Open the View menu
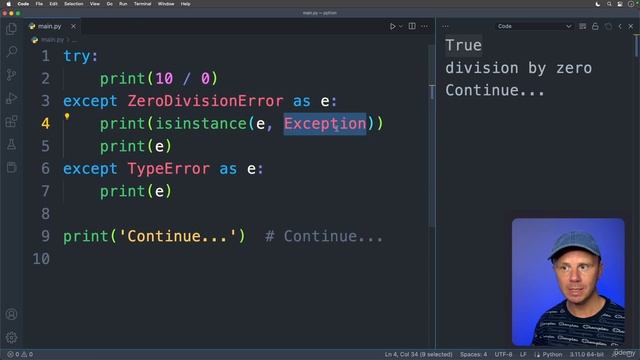This screenshot has width=640, height=360. 95,4
